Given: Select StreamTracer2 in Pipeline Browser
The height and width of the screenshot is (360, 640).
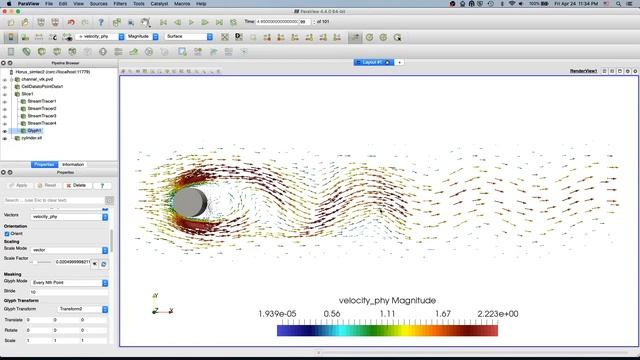Looking at the screenshot, I should [42, 109].
